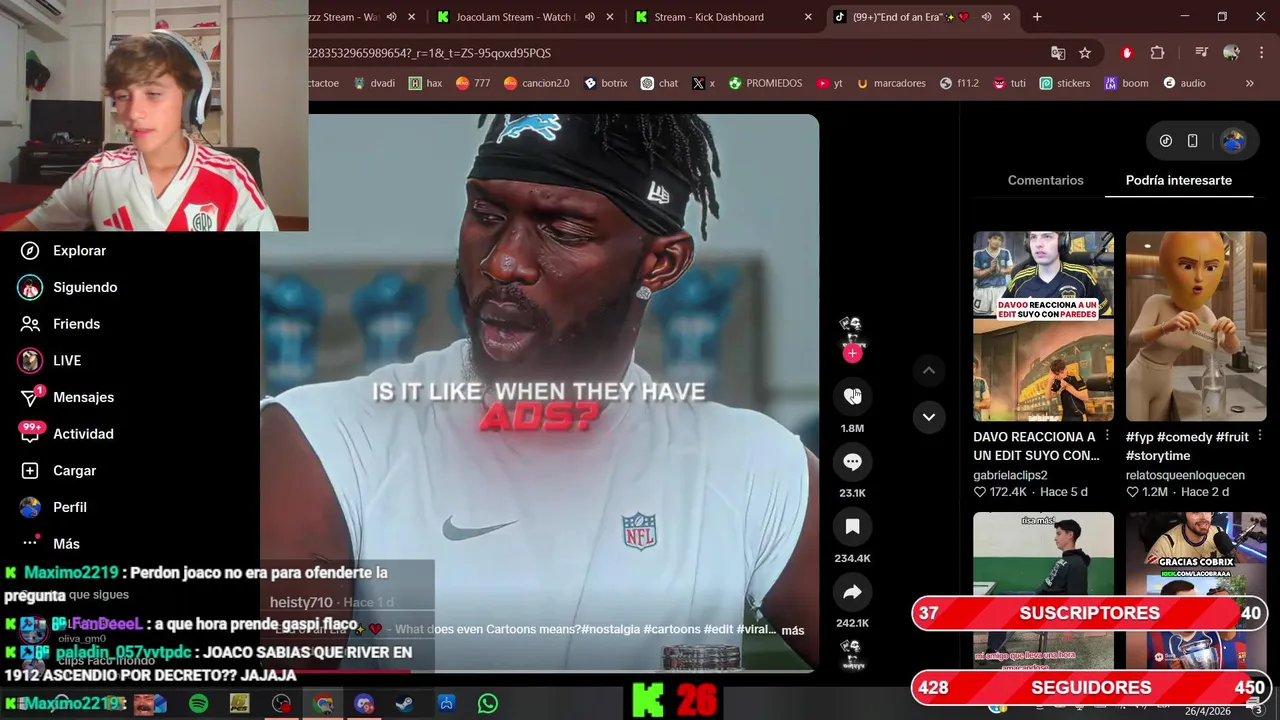
Task: Switch to JoacoLam Stream browser tab
Action: coord(515,17)
